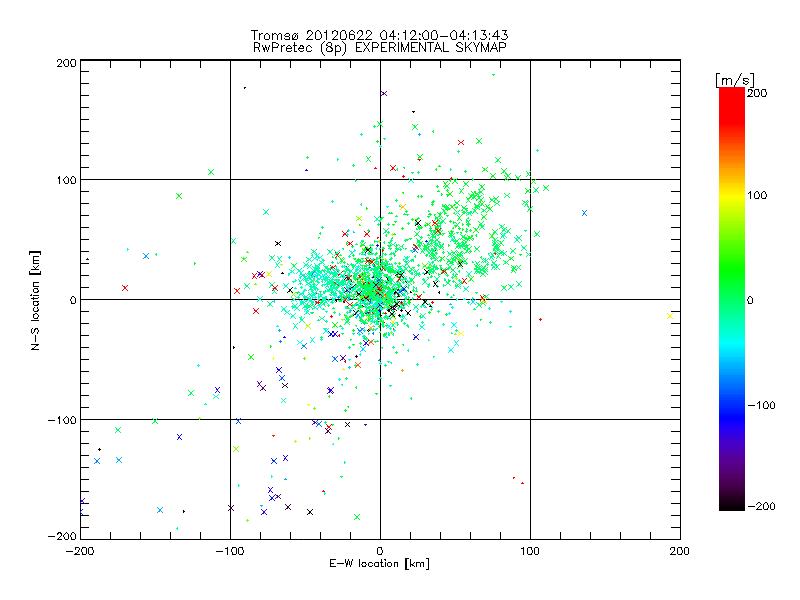
Task: Click the '-200' label on the colorbar
Action: coord(761,506)
